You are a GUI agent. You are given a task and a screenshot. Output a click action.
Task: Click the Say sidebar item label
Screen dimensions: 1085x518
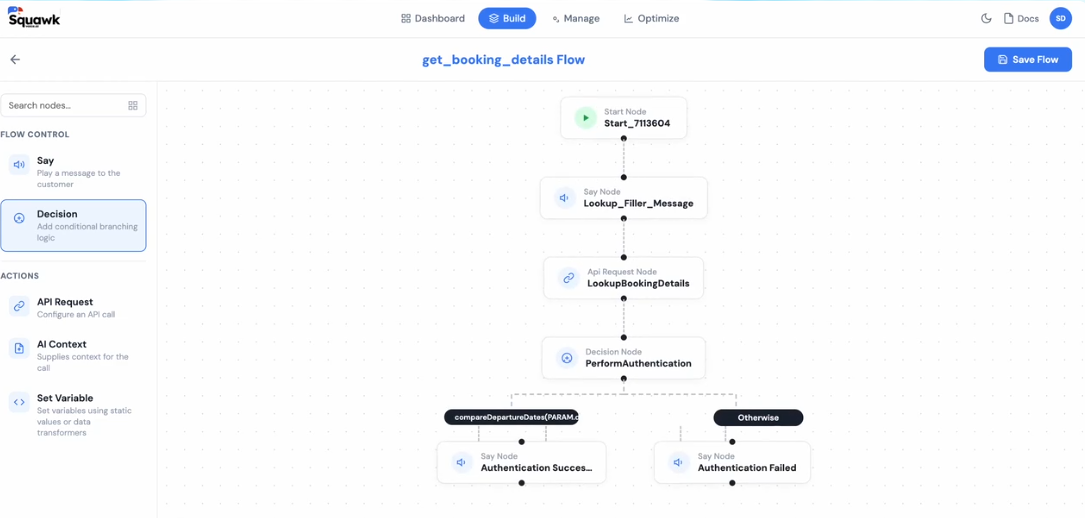[x=46, y=160]
